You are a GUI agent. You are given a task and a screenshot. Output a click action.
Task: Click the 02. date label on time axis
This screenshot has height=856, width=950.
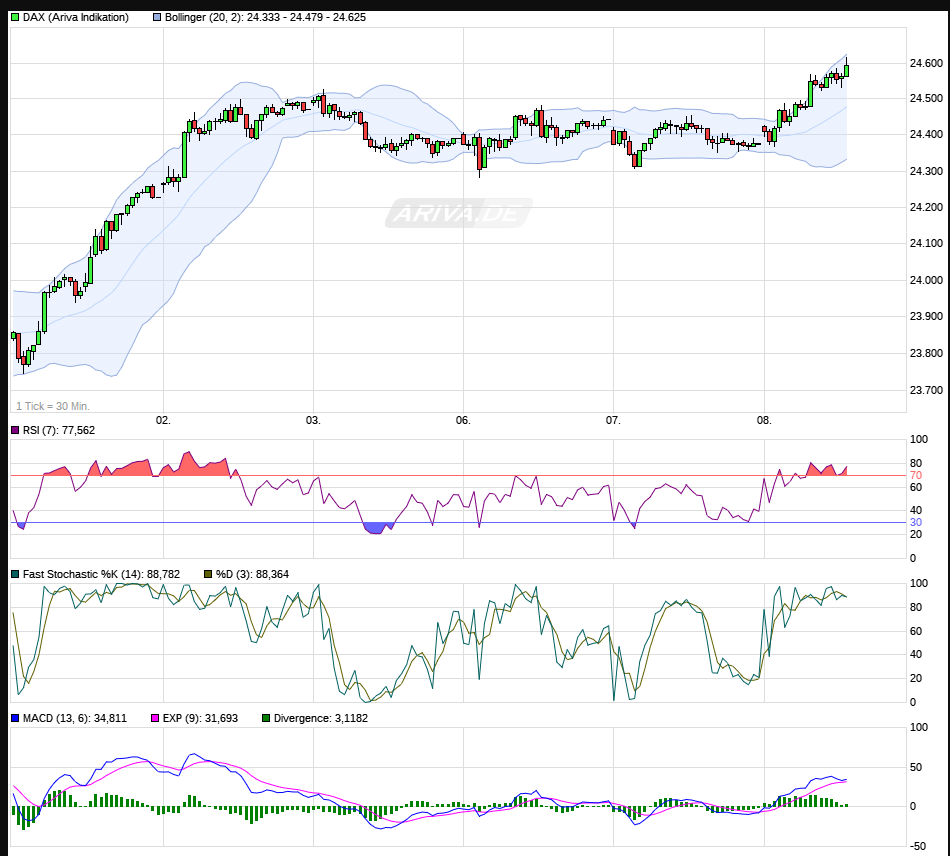[164, 421]
